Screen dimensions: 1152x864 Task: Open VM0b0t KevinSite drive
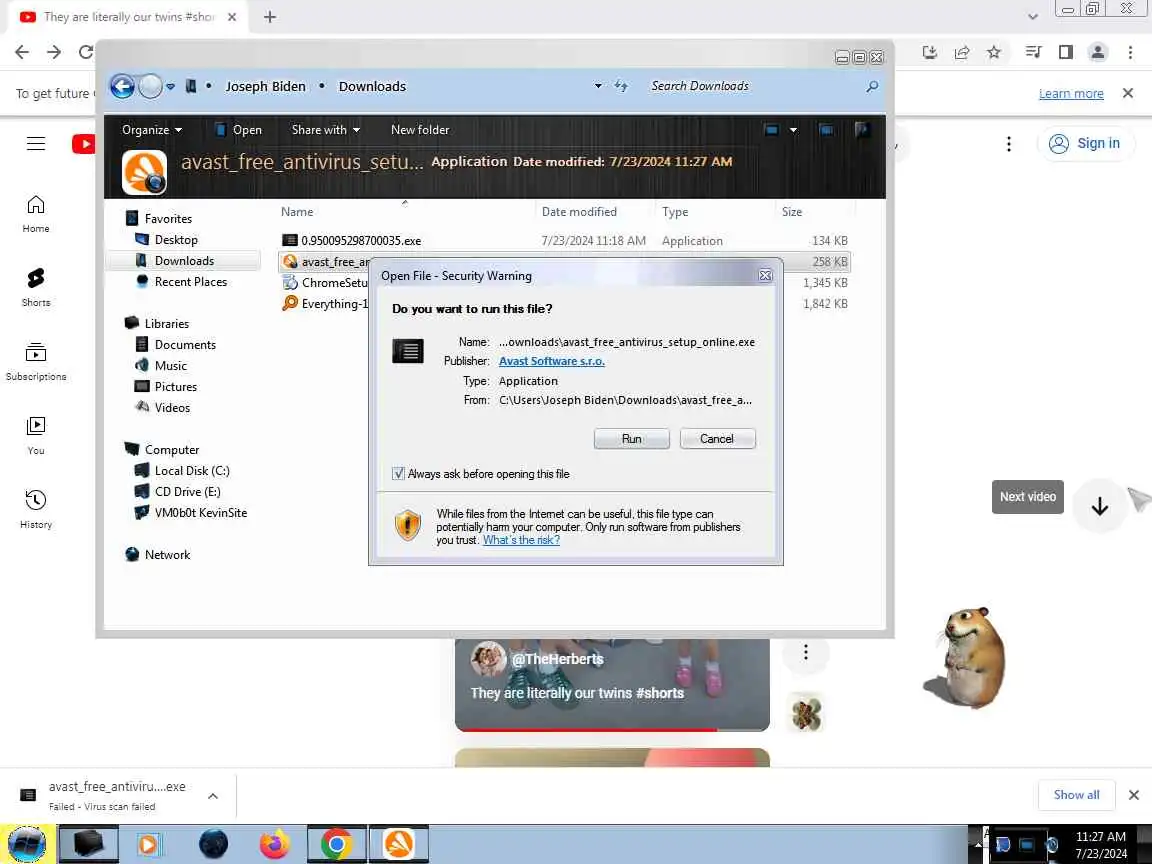201,513
